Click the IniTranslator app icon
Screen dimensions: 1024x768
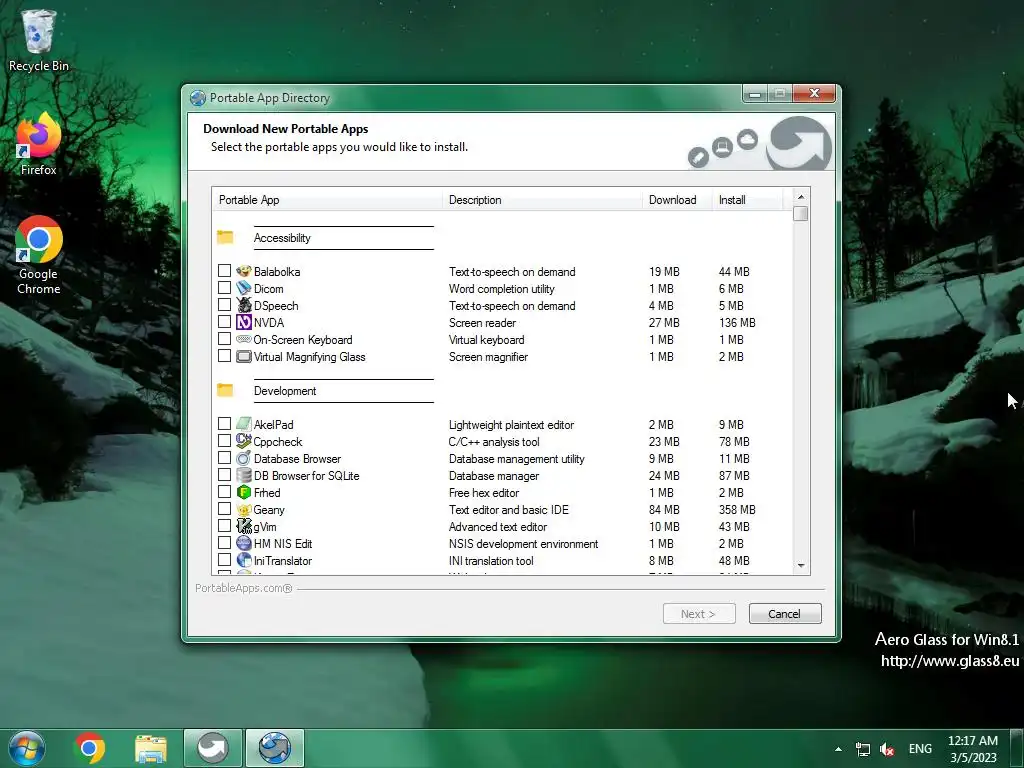(x=244, y=560)
